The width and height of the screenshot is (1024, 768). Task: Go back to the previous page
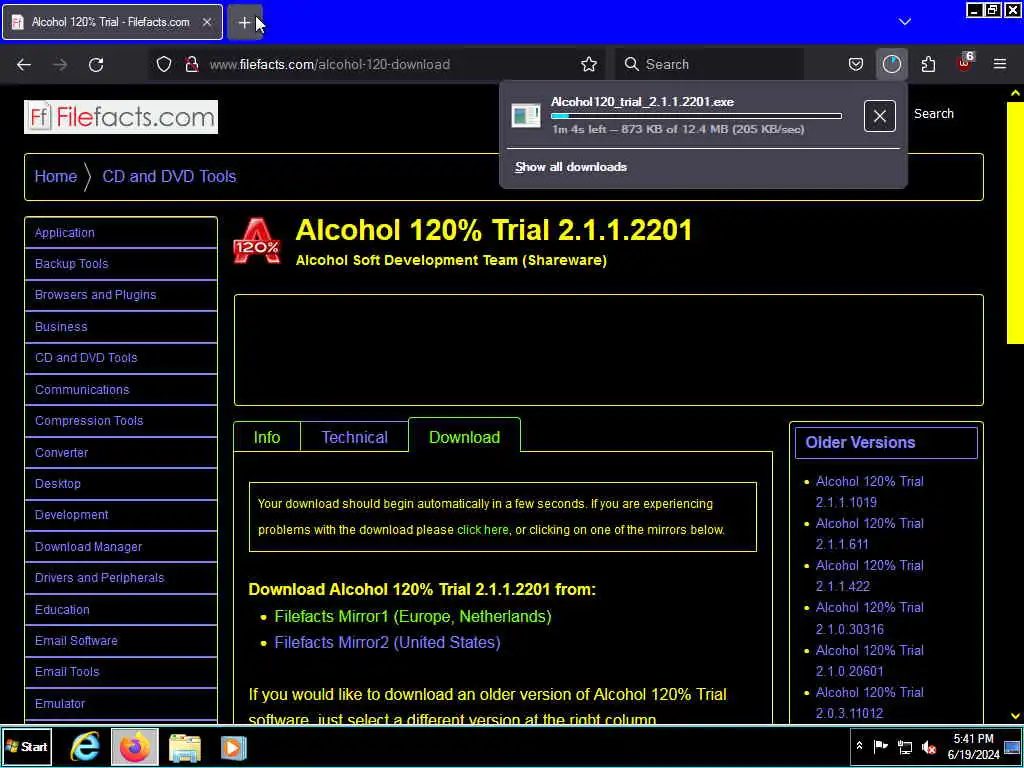24,64
